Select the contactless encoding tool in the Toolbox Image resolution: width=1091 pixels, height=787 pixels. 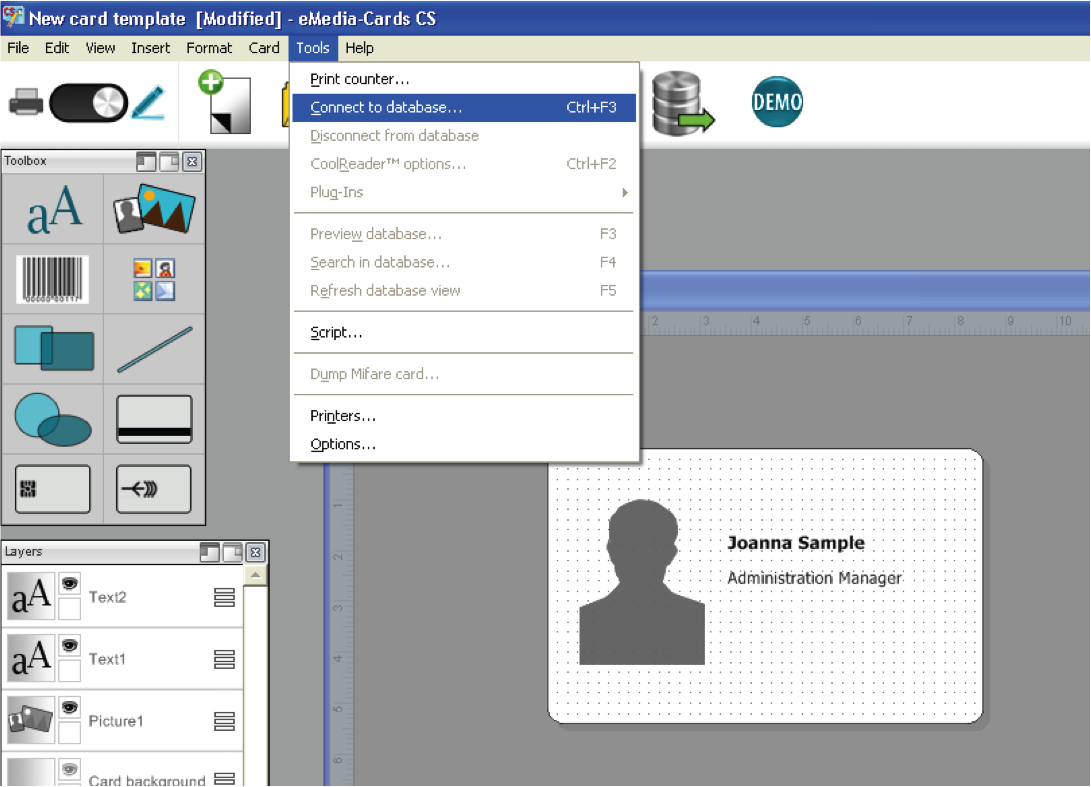(x=154, y=489)
